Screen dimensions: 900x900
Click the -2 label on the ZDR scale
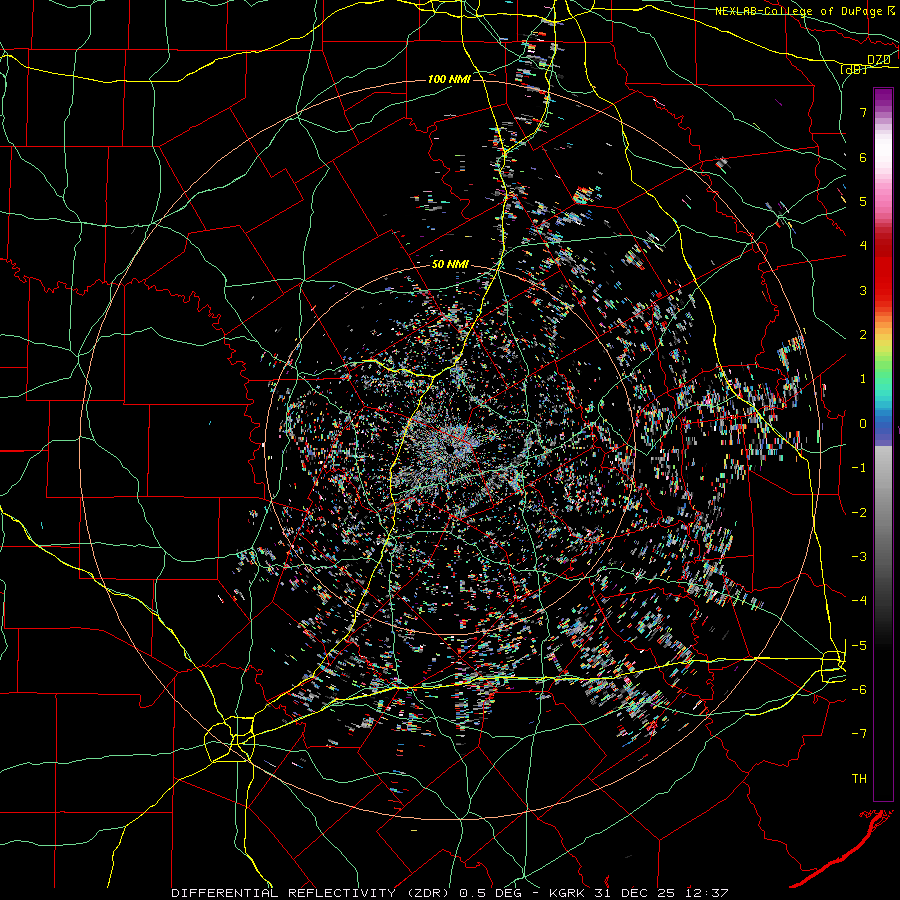(859, 512)
